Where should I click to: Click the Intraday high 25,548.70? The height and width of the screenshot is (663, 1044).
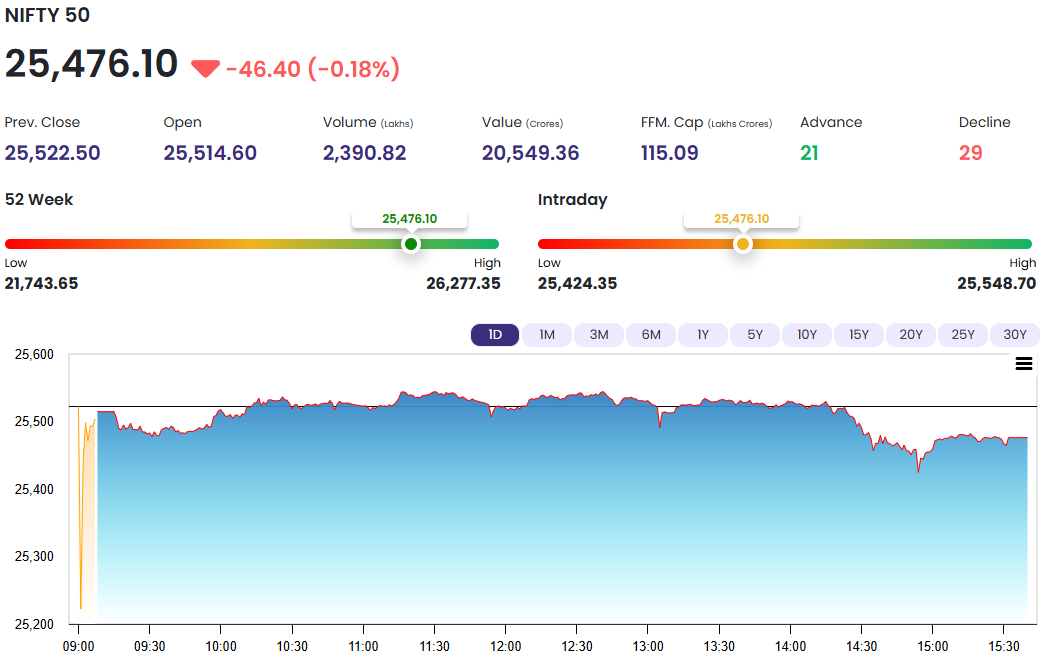pyautogui.click(x=997, y=284)
